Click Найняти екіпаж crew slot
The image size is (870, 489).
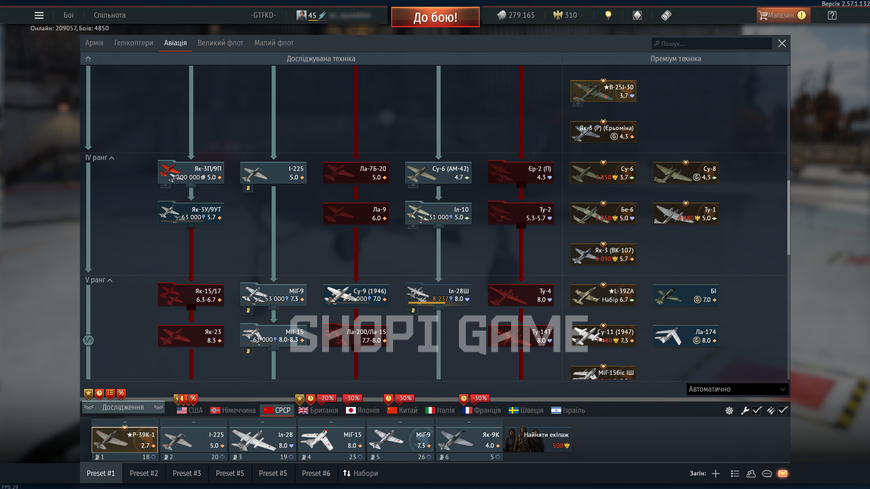point(537,440)
